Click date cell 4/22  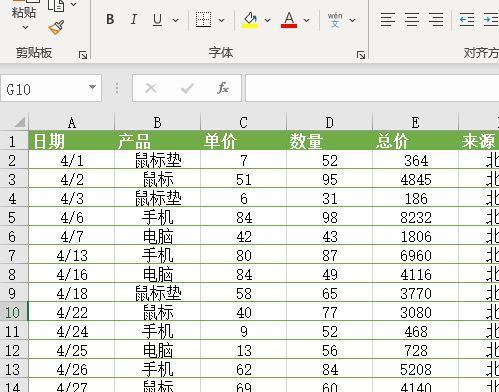72,312
